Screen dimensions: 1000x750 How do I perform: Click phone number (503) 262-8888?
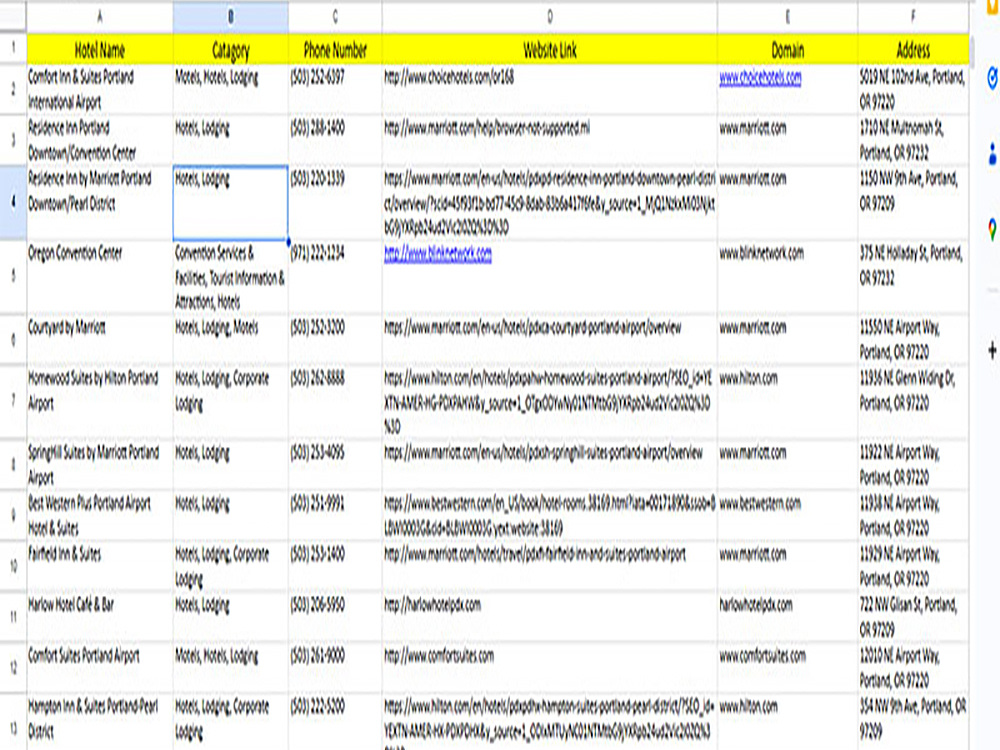[335, 401]
